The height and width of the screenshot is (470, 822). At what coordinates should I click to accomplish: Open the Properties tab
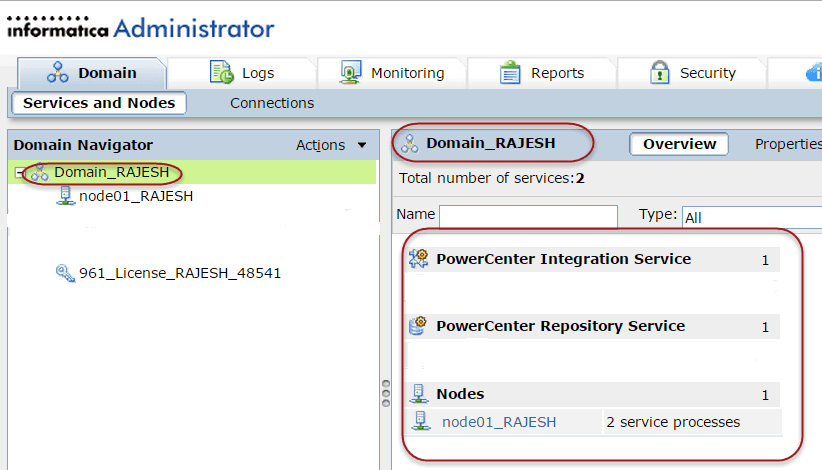(788, 144)
